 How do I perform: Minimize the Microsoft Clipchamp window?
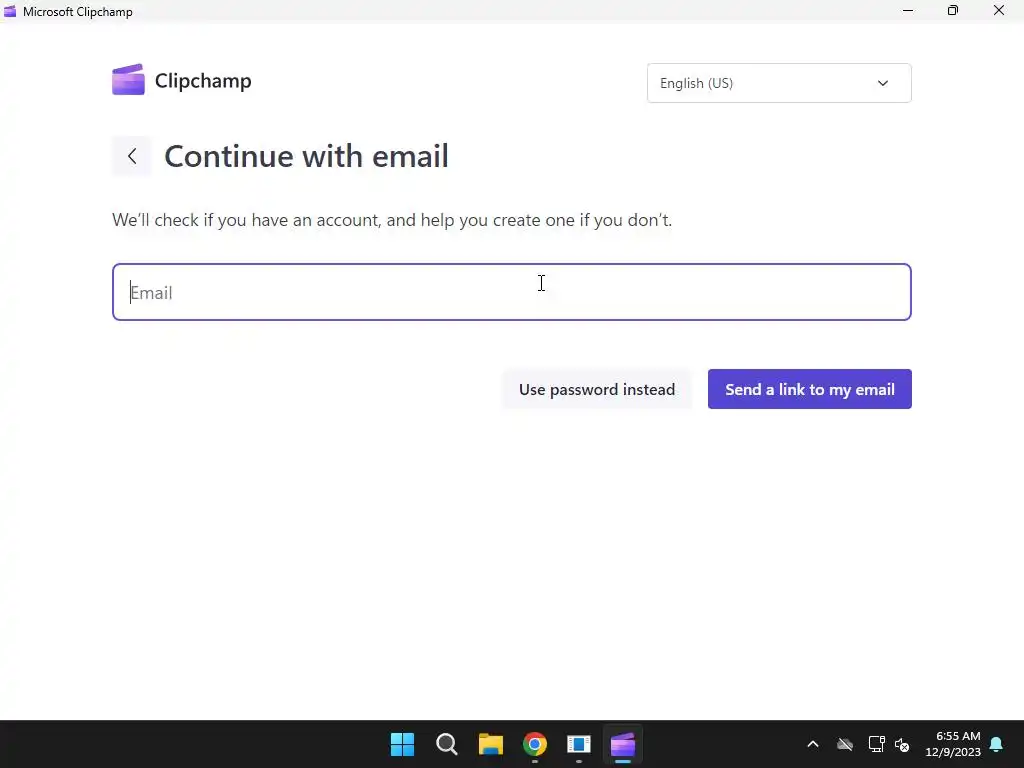point(908,10)
